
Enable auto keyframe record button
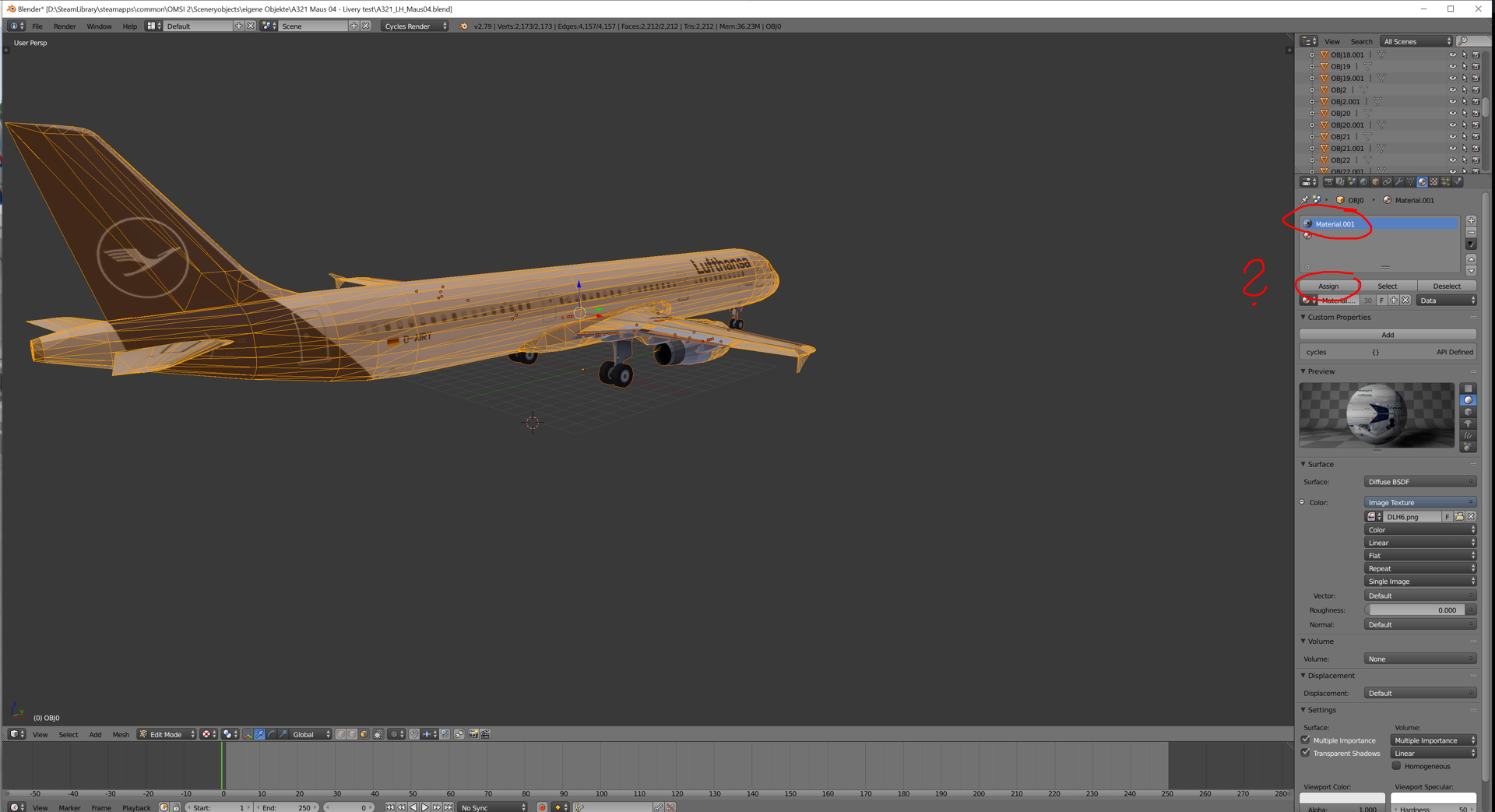point(542,807)
